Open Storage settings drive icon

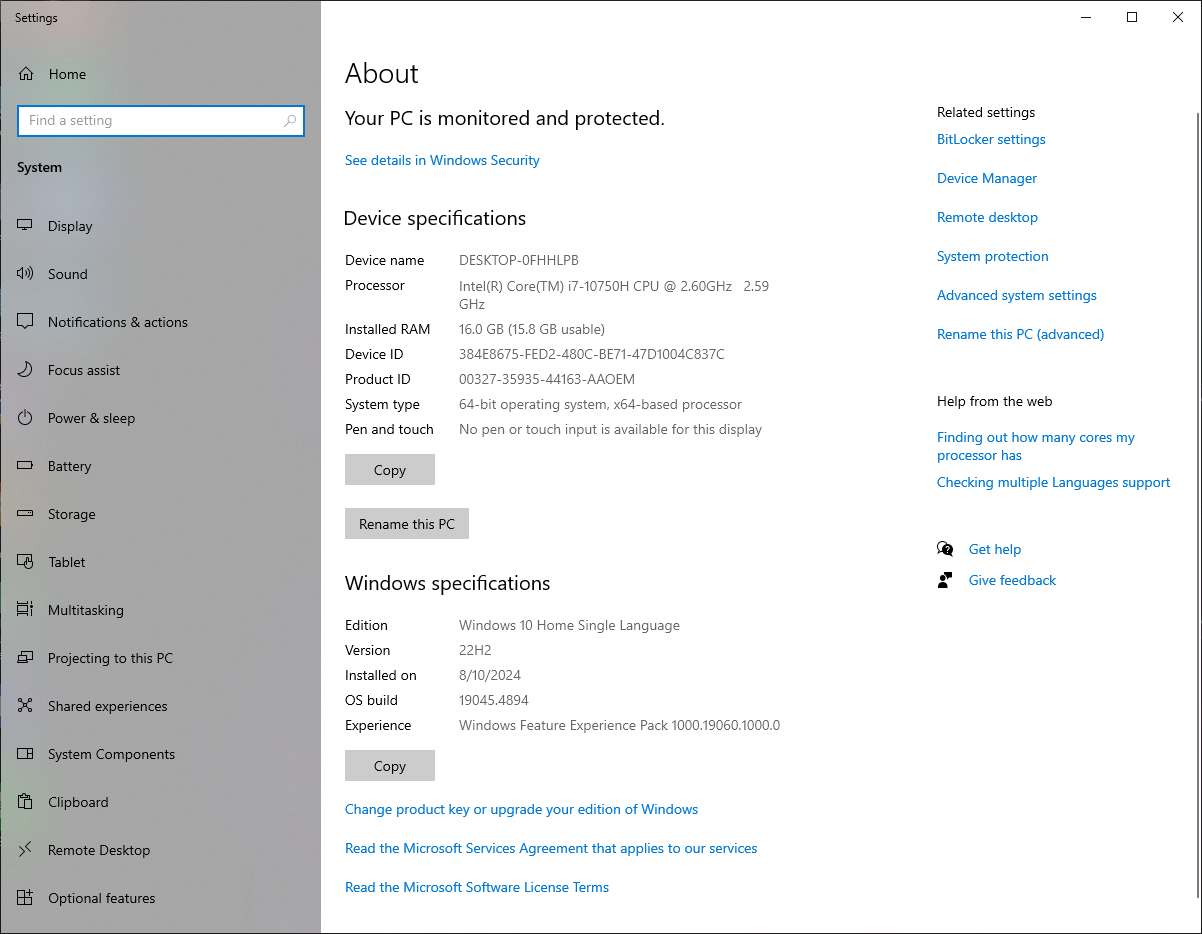(x=26, y=514)
